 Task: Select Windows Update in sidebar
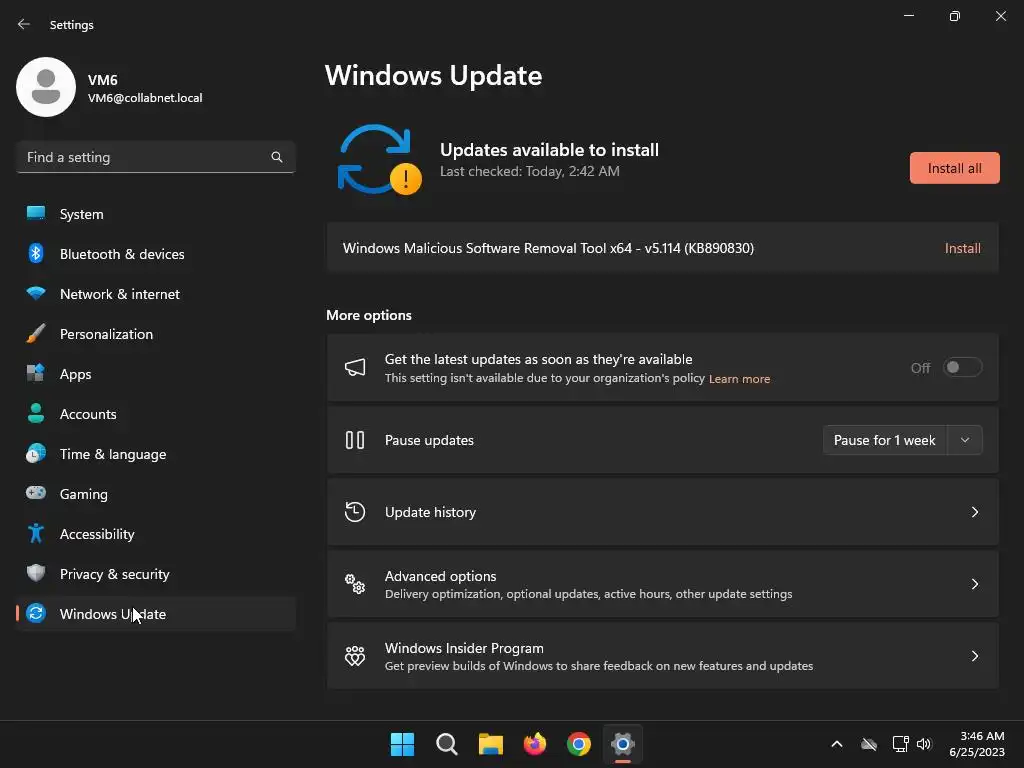tap(156, 613)
